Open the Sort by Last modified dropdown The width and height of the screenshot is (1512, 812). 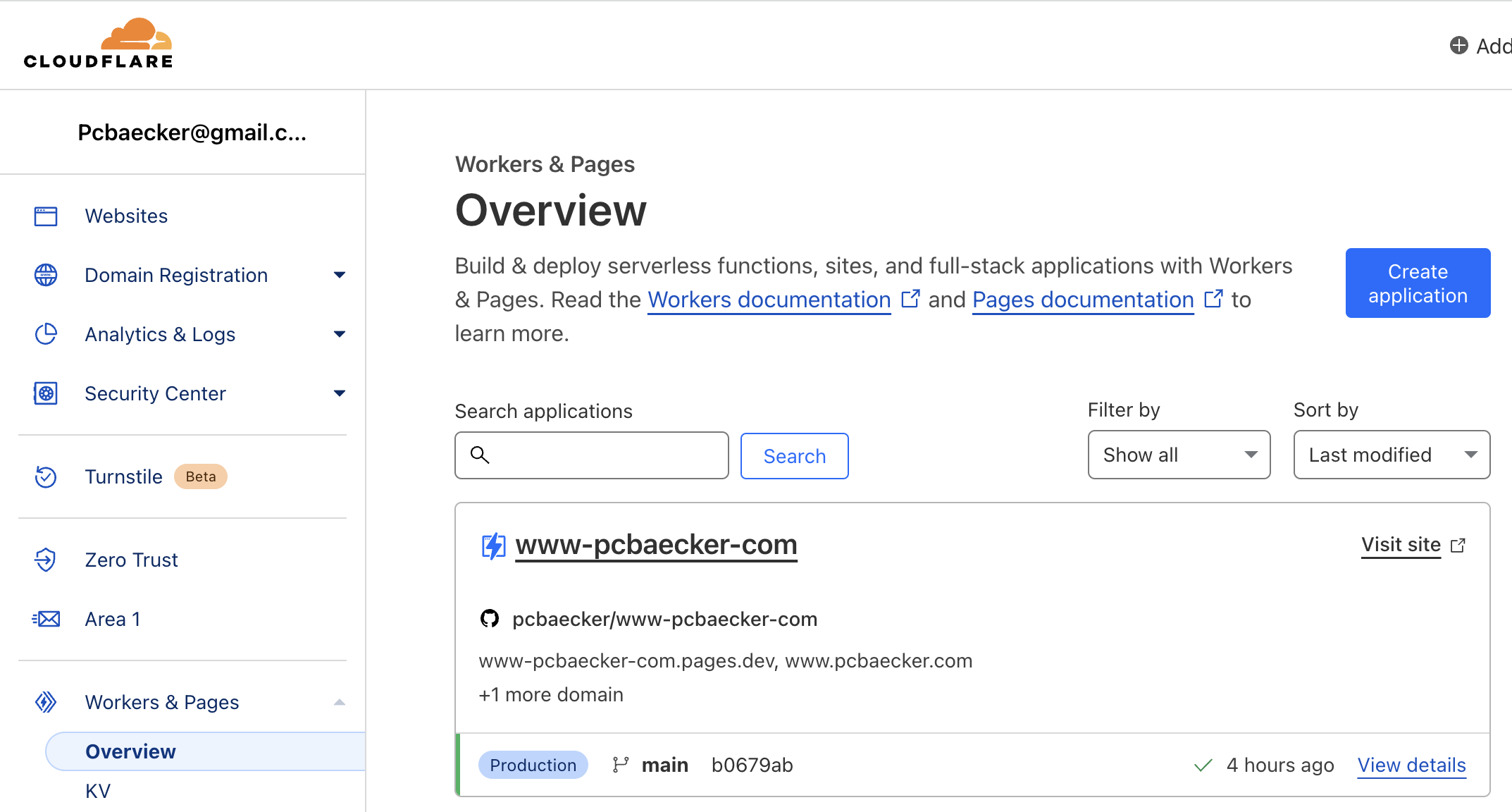tap(1392, 455)
